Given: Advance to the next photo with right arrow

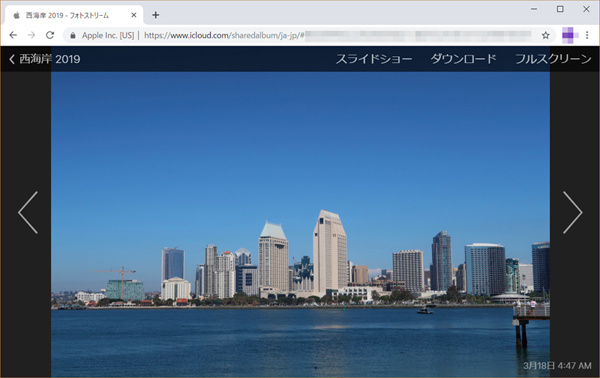Looking at the screenshot, I should 572,213.
